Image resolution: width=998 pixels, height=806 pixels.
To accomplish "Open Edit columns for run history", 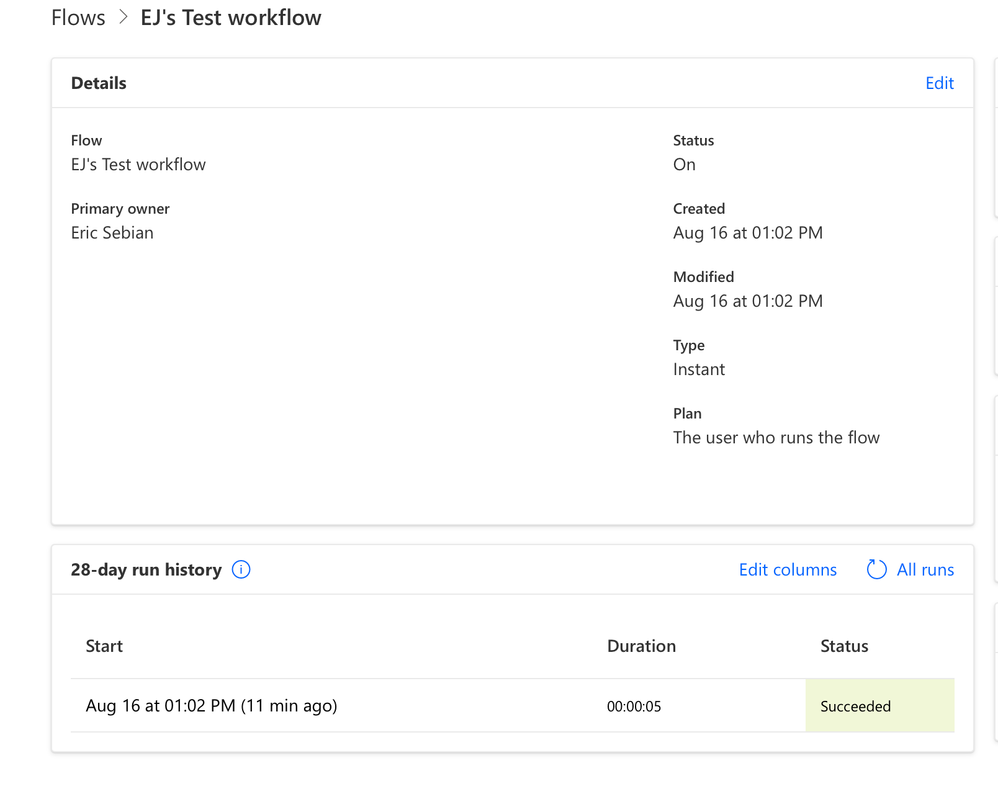I will [x=787, y=569].
